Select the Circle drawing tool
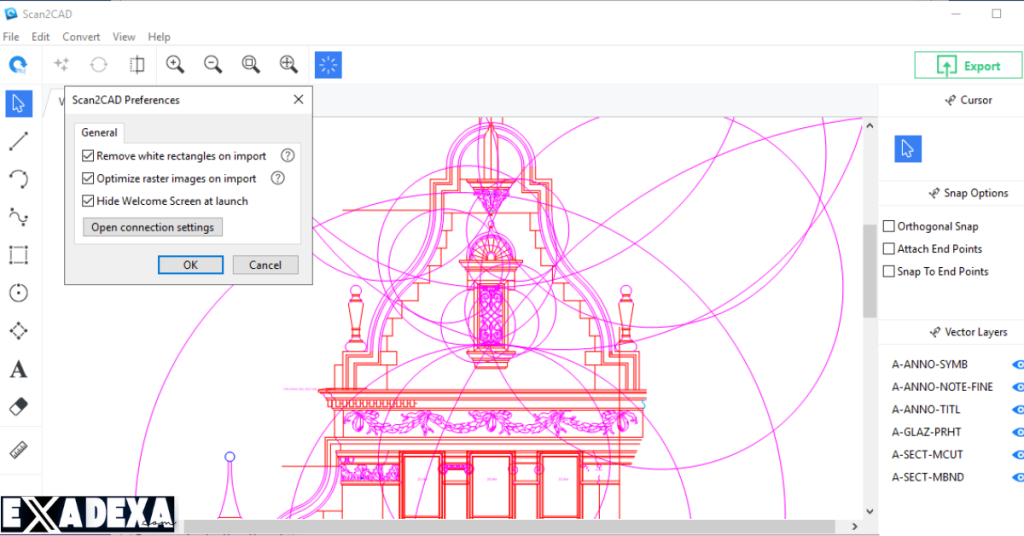Viewport: 1024px width, 536px height. pos(19,292)
